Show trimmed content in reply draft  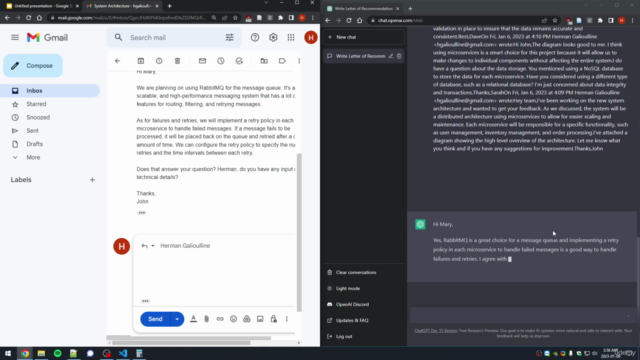(x=145, y=301)
